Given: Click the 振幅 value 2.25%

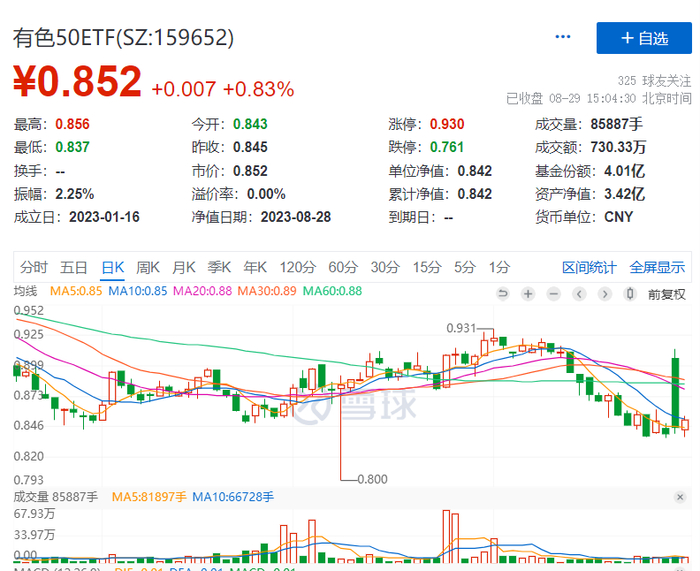Looking at the screenshot, I should click(75, 194).
